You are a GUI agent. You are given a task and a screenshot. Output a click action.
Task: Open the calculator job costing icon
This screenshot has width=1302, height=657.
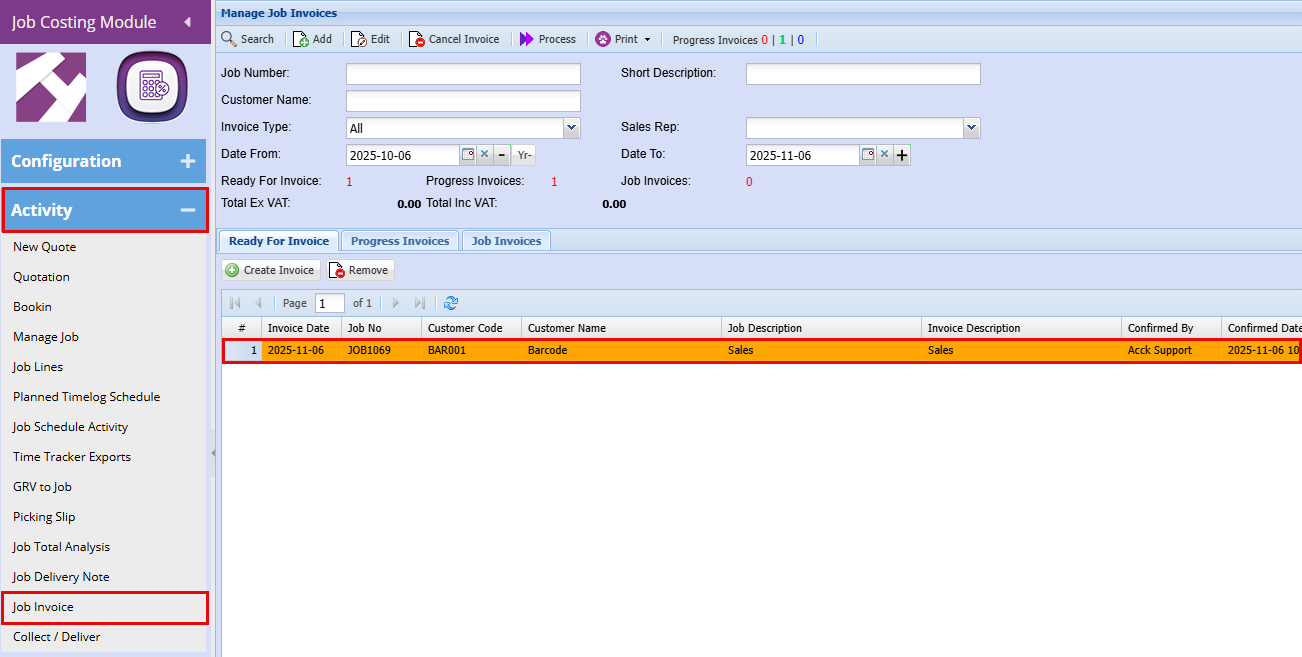152,87
